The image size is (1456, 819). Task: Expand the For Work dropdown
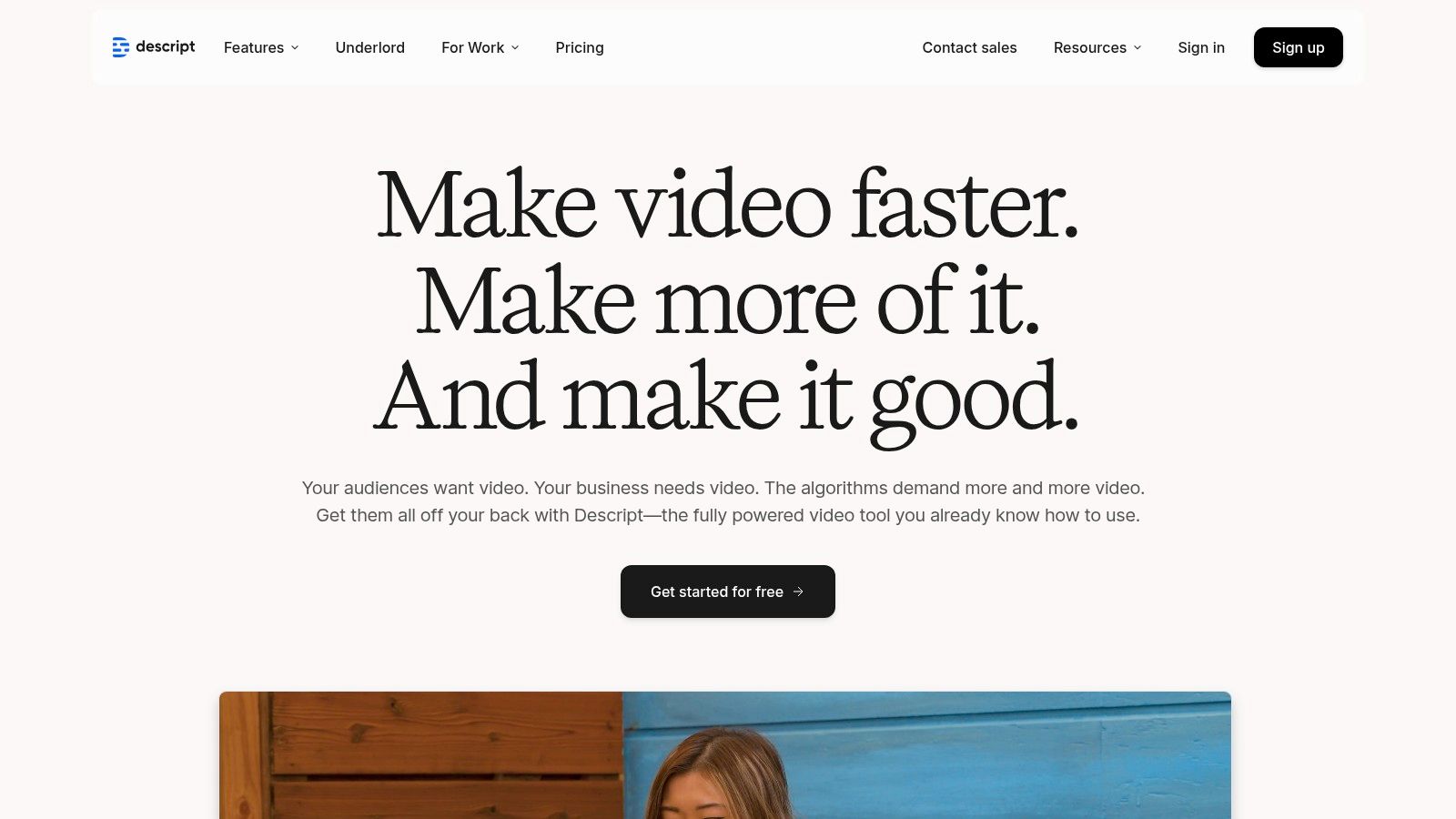[480, 47]
